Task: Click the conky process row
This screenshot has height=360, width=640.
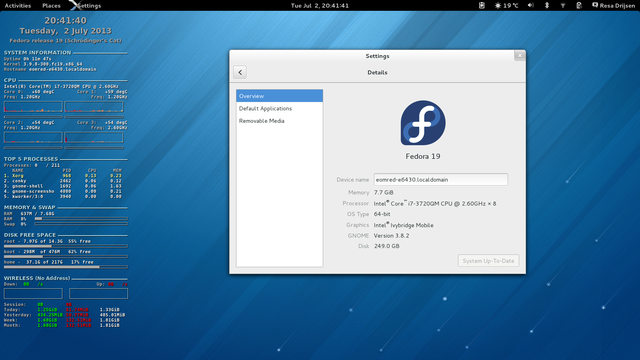Action: tap(62, 181)
